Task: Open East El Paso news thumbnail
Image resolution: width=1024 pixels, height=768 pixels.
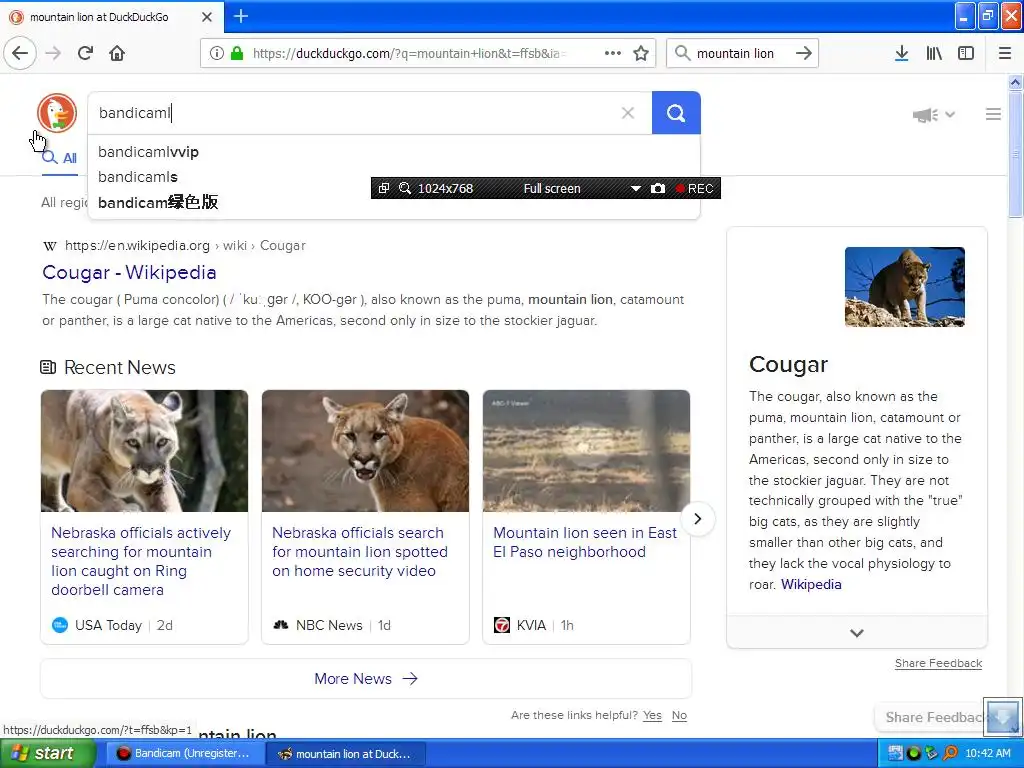Action: (586, 451)
